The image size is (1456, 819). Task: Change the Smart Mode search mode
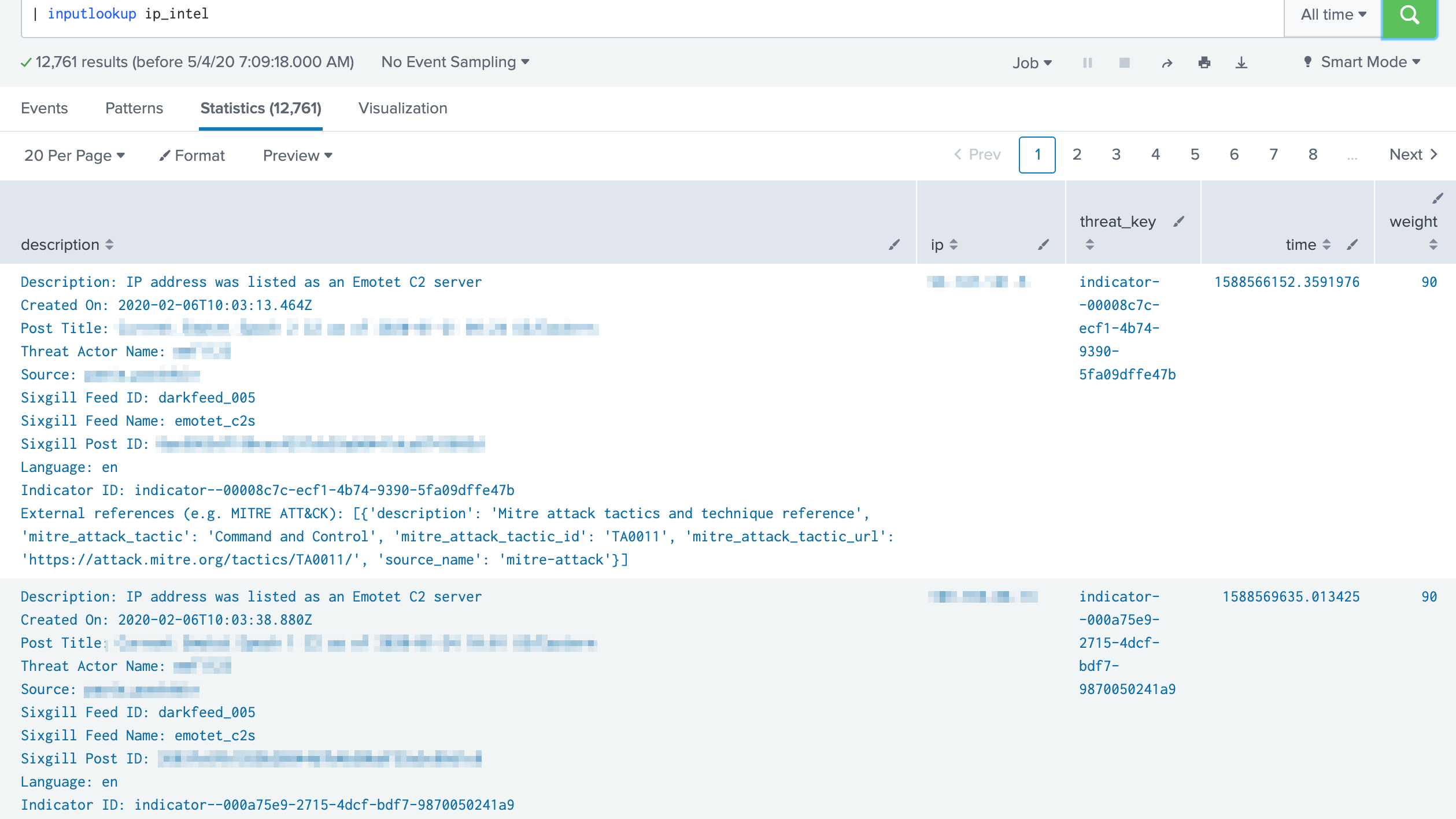click(1361, 62)
